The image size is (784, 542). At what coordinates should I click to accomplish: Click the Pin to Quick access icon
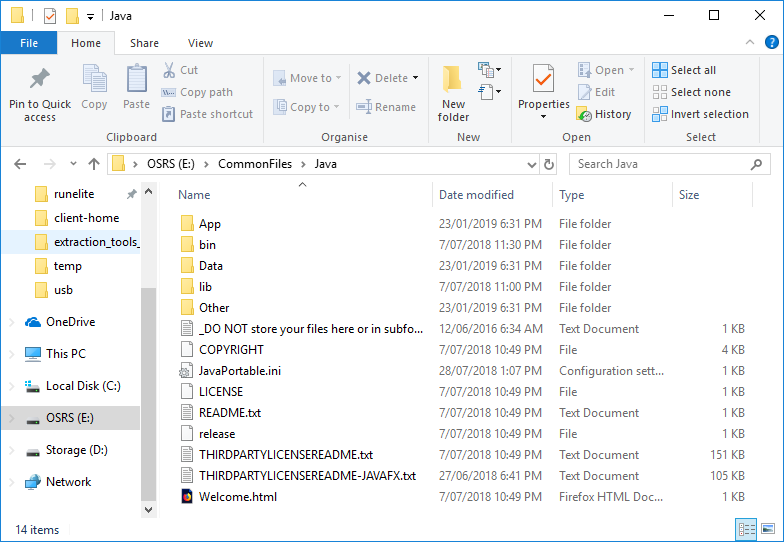click(x=40, y=80)
